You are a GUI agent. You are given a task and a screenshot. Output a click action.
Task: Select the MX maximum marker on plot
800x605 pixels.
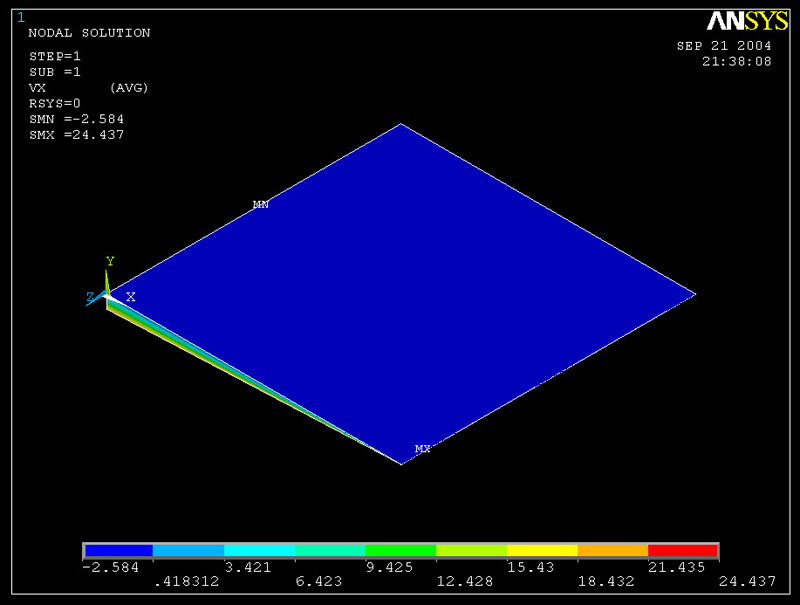tap(423, 449)
